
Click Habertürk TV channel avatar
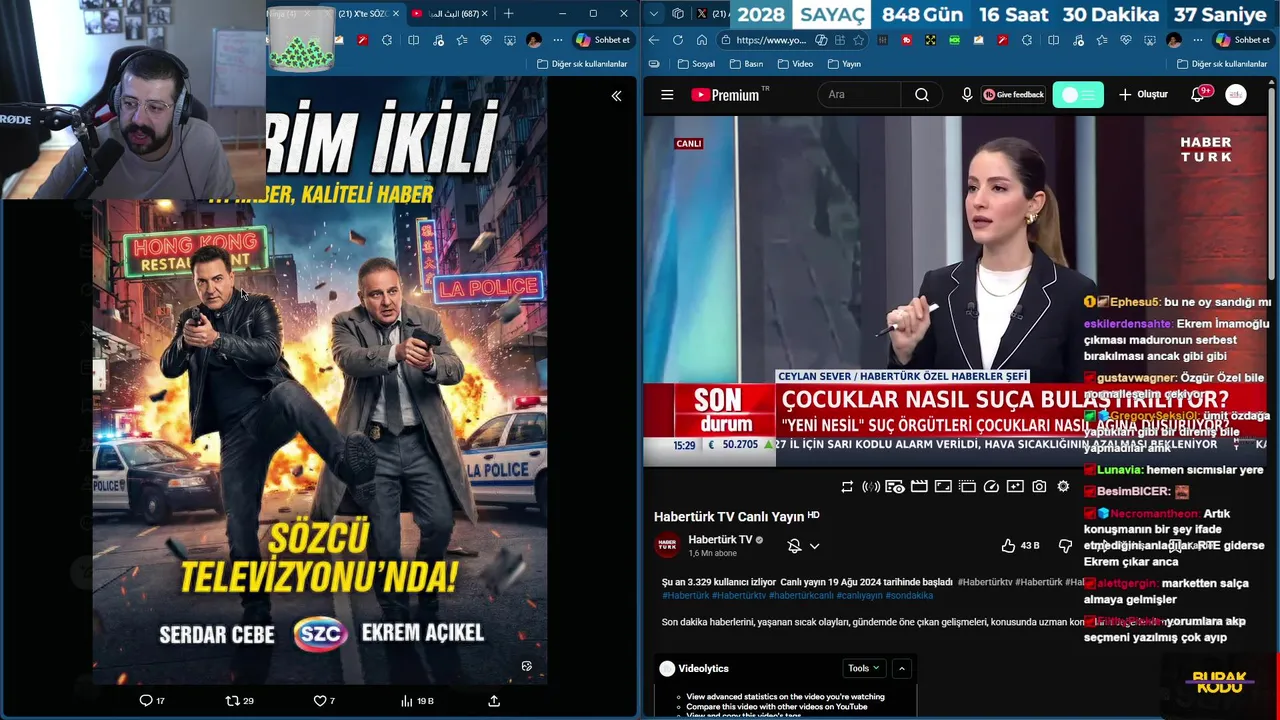[667, 546]
